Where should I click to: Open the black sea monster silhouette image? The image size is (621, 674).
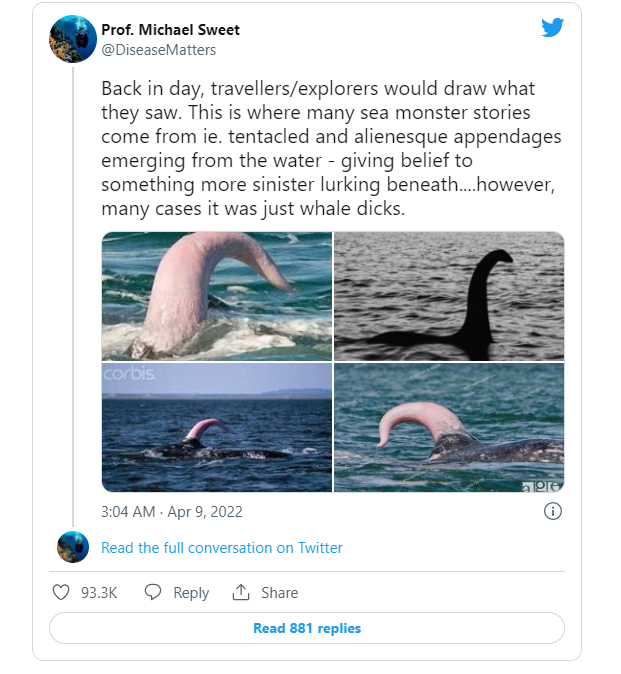coord(449,296)
